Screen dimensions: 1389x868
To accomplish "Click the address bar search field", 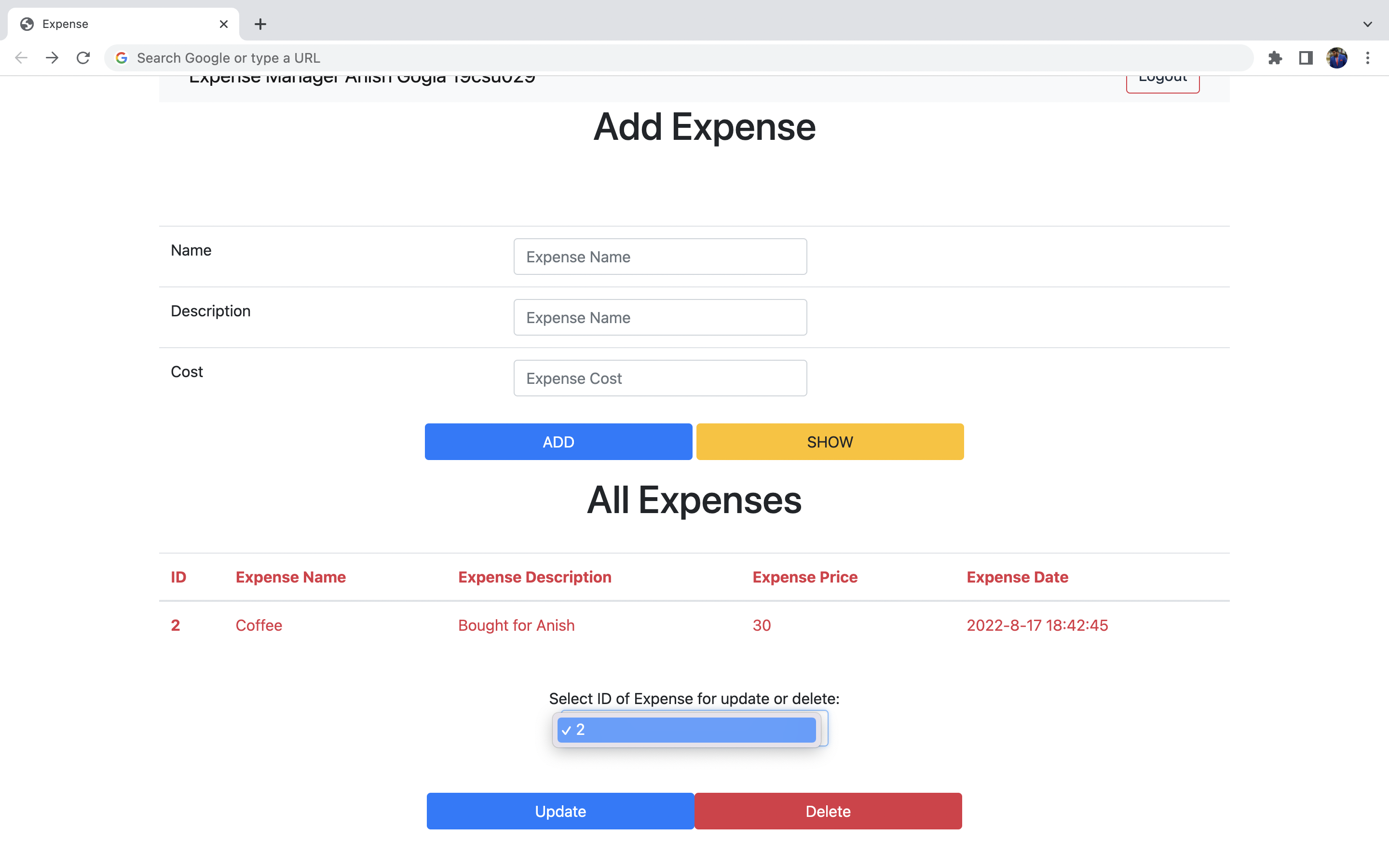I will pos(677,58).
